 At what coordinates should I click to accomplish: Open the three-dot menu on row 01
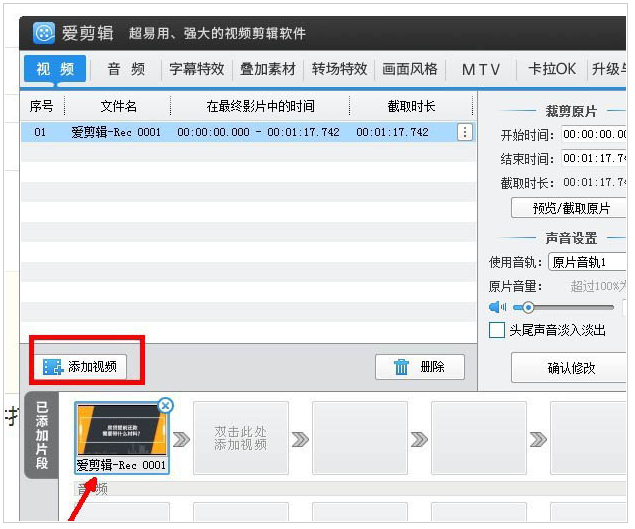click(x=465, y=132)
